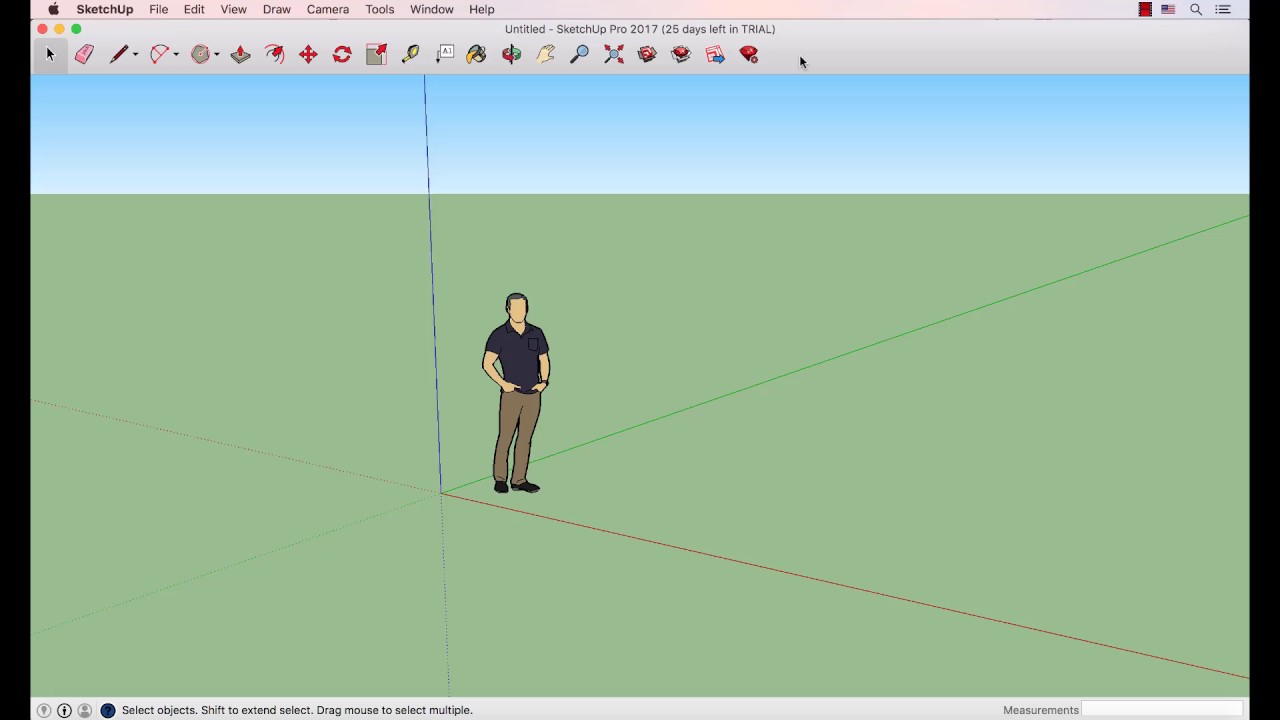Open Notification Center list icon
Viewport: 1280px width, 720px height.
tap(1223, 9)
